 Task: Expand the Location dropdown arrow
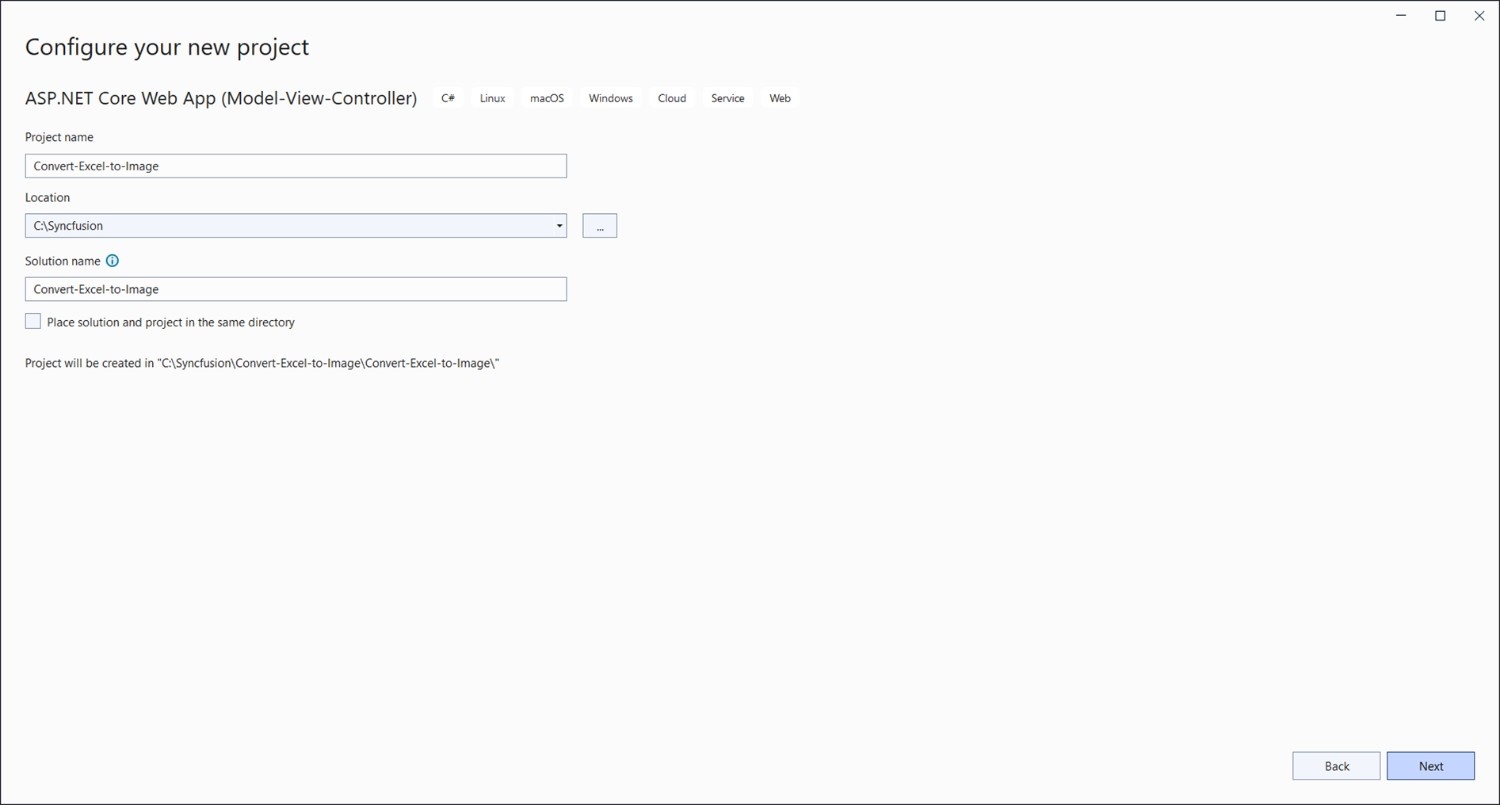pyautogui.click(x=559, y=226)
